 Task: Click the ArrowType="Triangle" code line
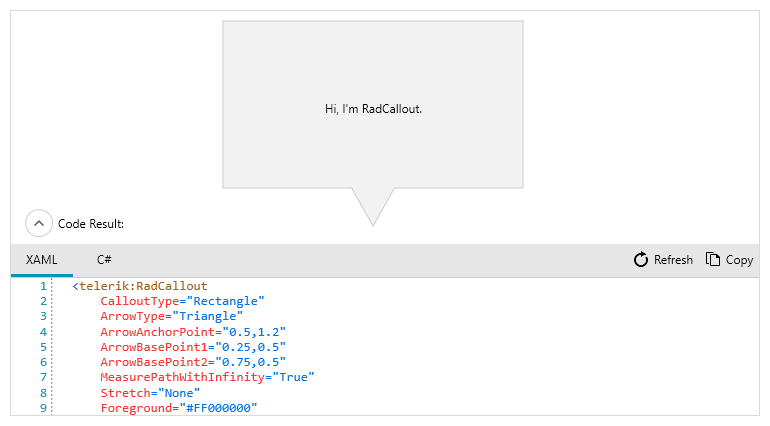[x=171, y=316]
